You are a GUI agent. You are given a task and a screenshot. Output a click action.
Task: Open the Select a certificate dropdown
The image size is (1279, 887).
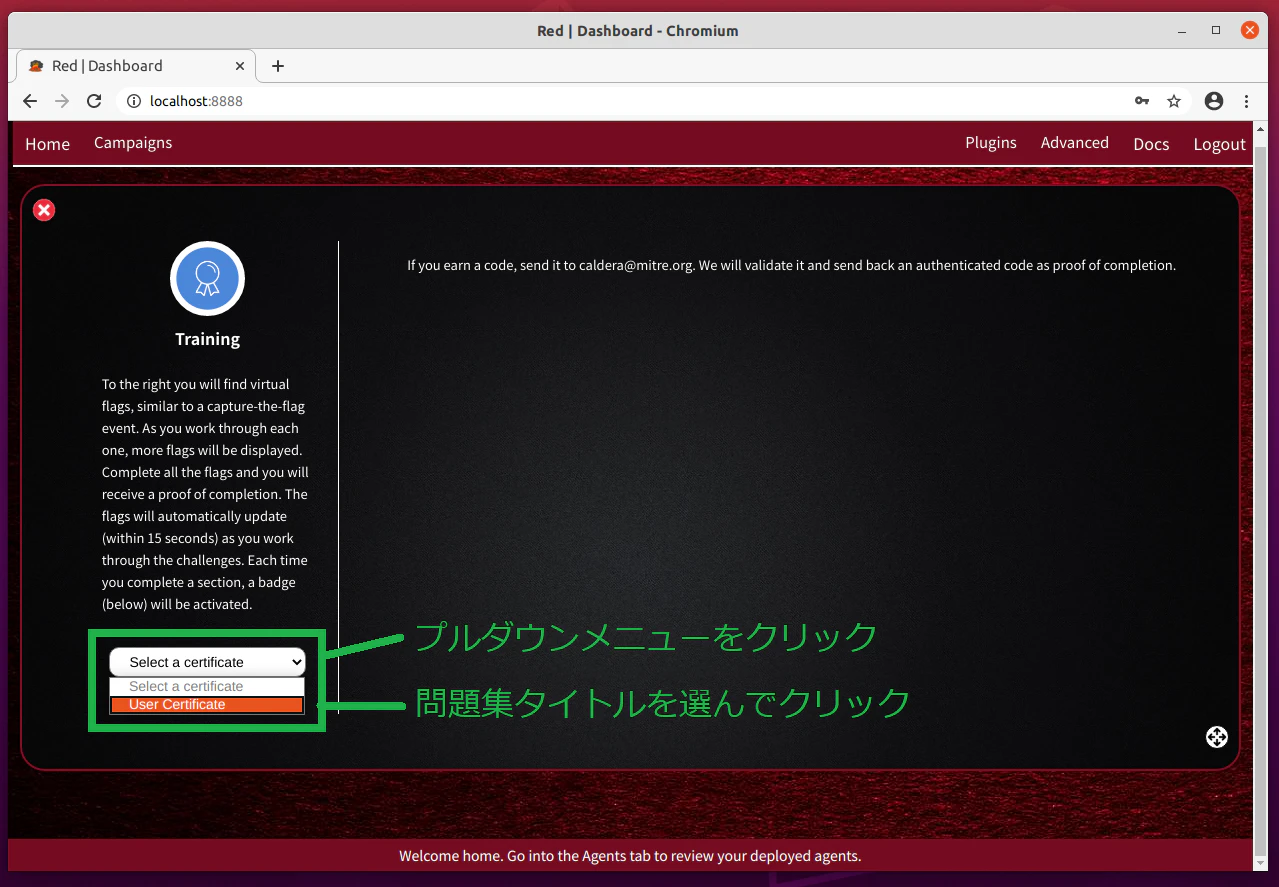click(207, 662)
